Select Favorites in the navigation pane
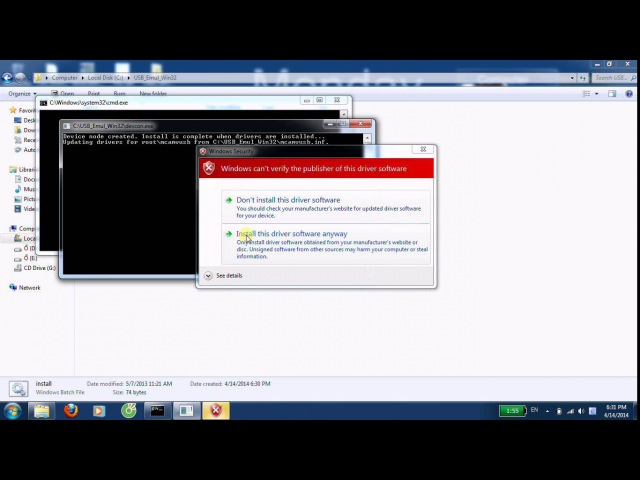 click(x=22, y=110)
